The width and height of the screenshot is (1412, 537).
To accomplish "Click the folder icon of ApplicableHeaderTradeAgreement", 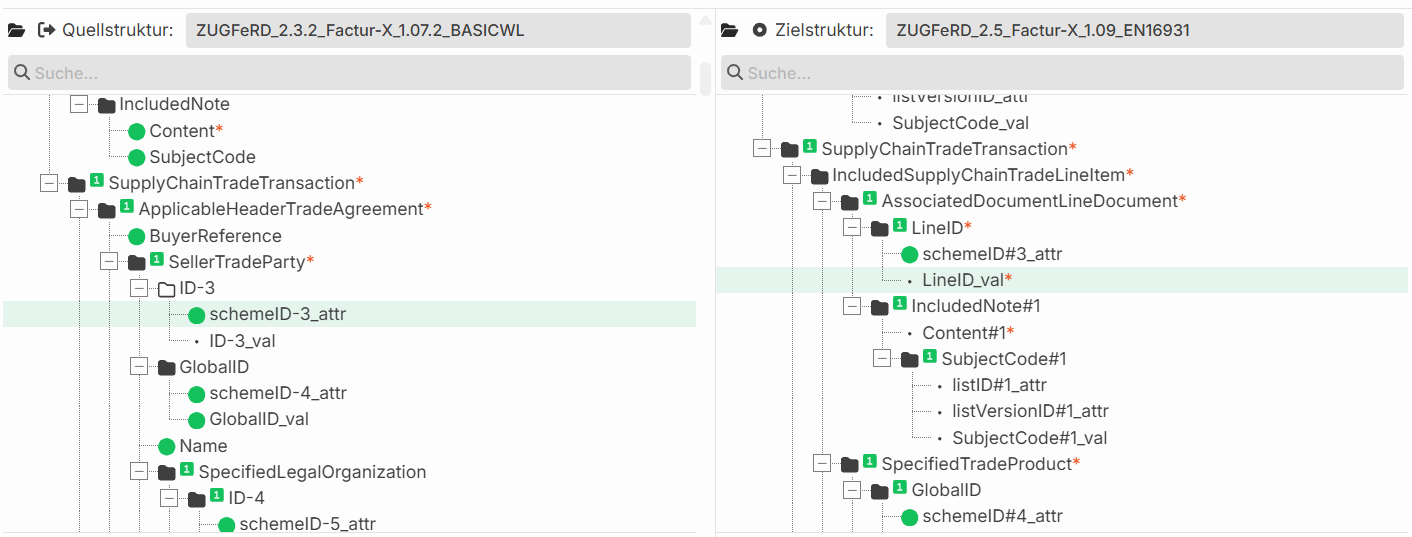I will point(107,210).
